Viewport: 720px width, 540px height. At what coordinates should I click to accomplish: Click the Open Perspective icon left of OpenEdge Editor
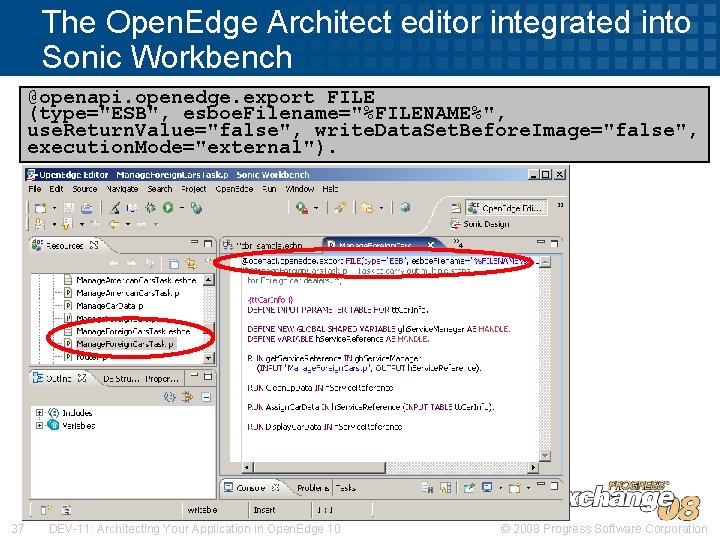point(456,208)
